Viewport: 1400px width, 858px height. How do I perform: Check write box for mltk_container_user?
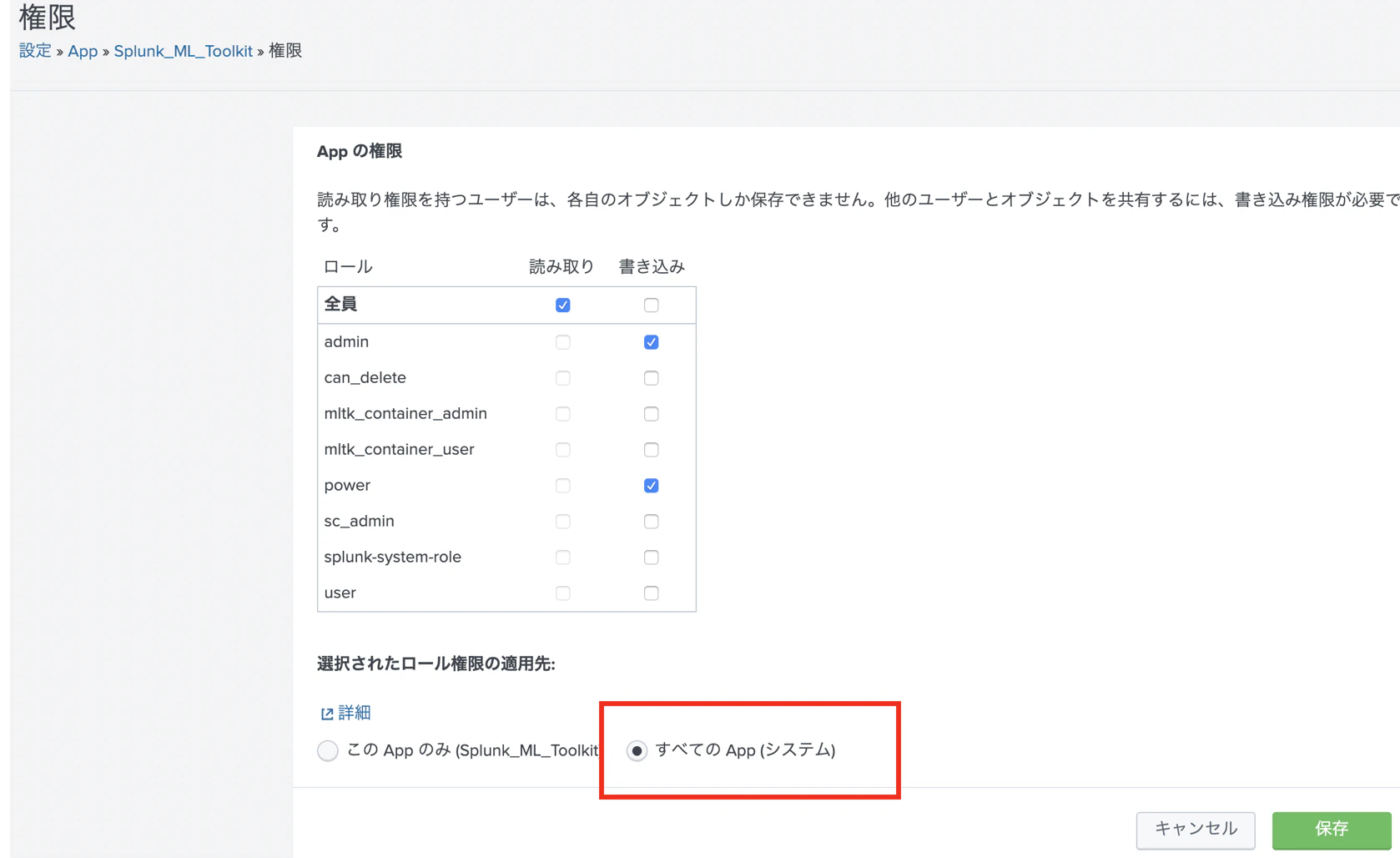click(652, 450)
